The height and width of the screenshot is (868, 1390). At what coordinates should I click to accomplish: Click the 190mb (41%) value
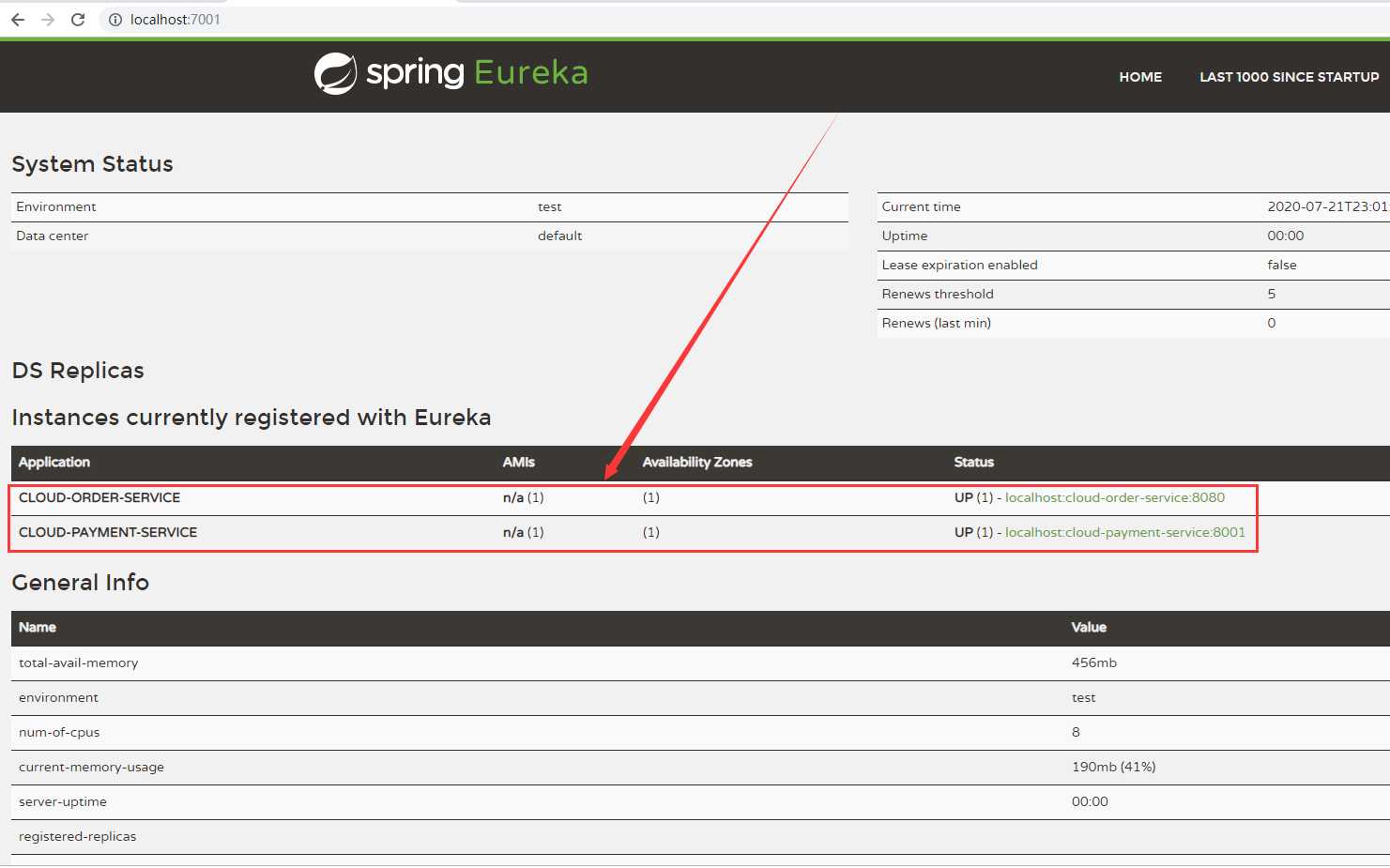pos(1114,767)
